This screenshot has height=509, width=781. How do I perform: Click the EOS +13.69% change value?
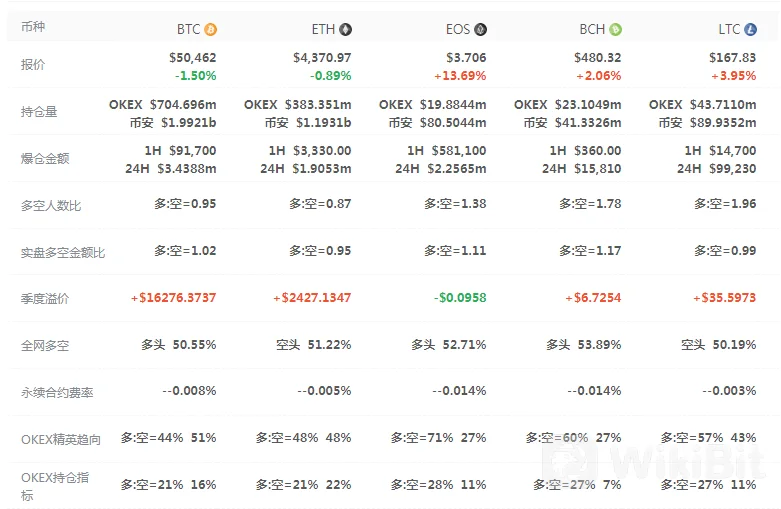click(460, 76)
